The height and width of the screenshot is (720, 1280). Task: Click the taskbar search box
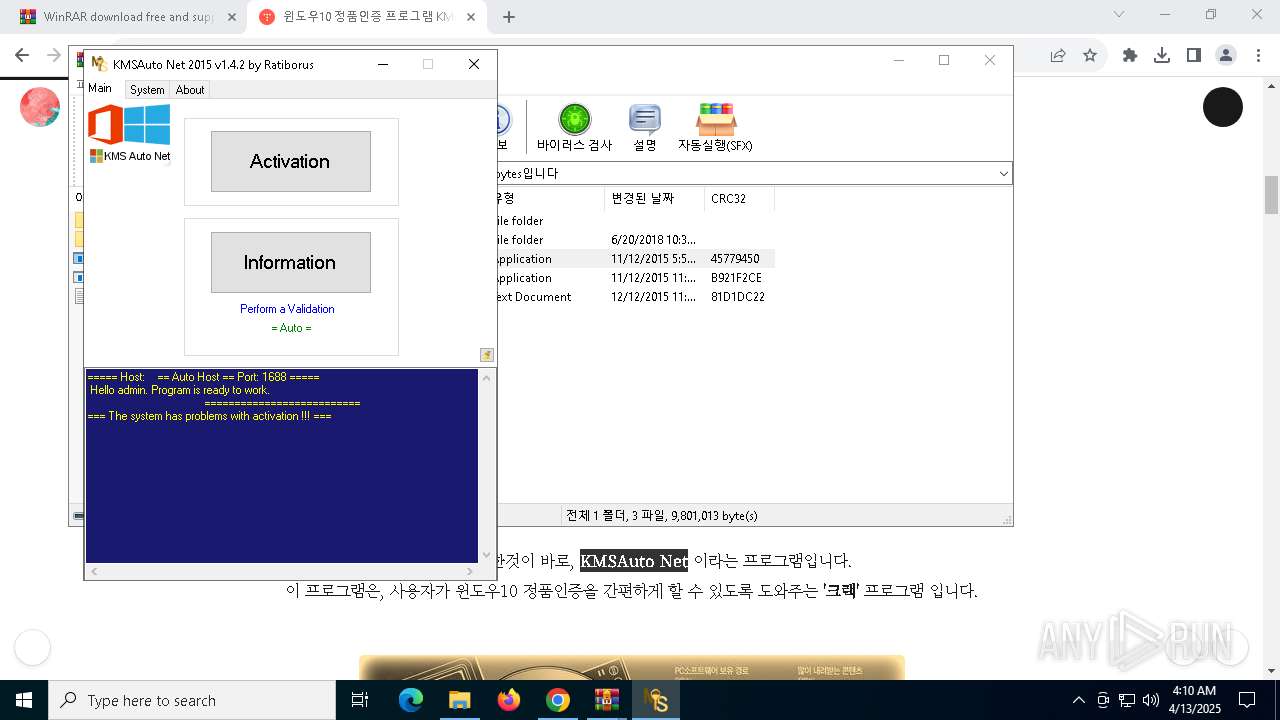click(192, 700)
